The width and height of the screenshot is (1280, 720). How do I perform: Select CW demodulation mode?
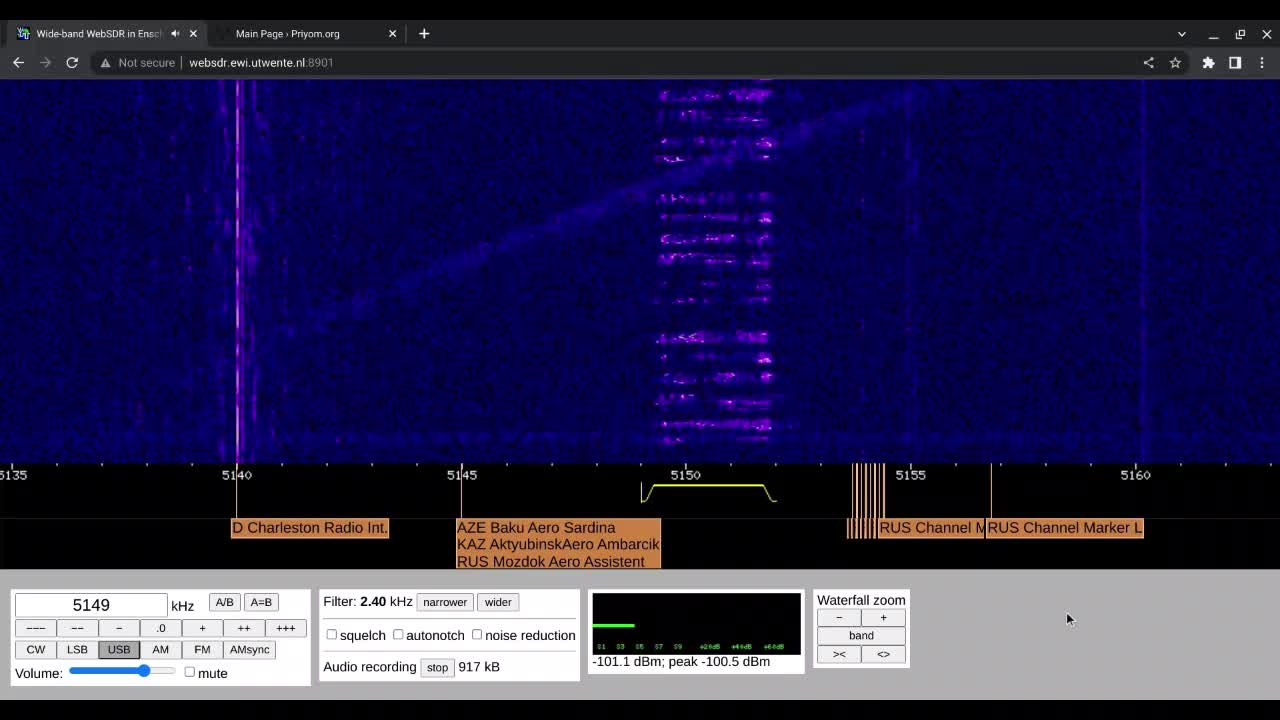click(35, 649)
